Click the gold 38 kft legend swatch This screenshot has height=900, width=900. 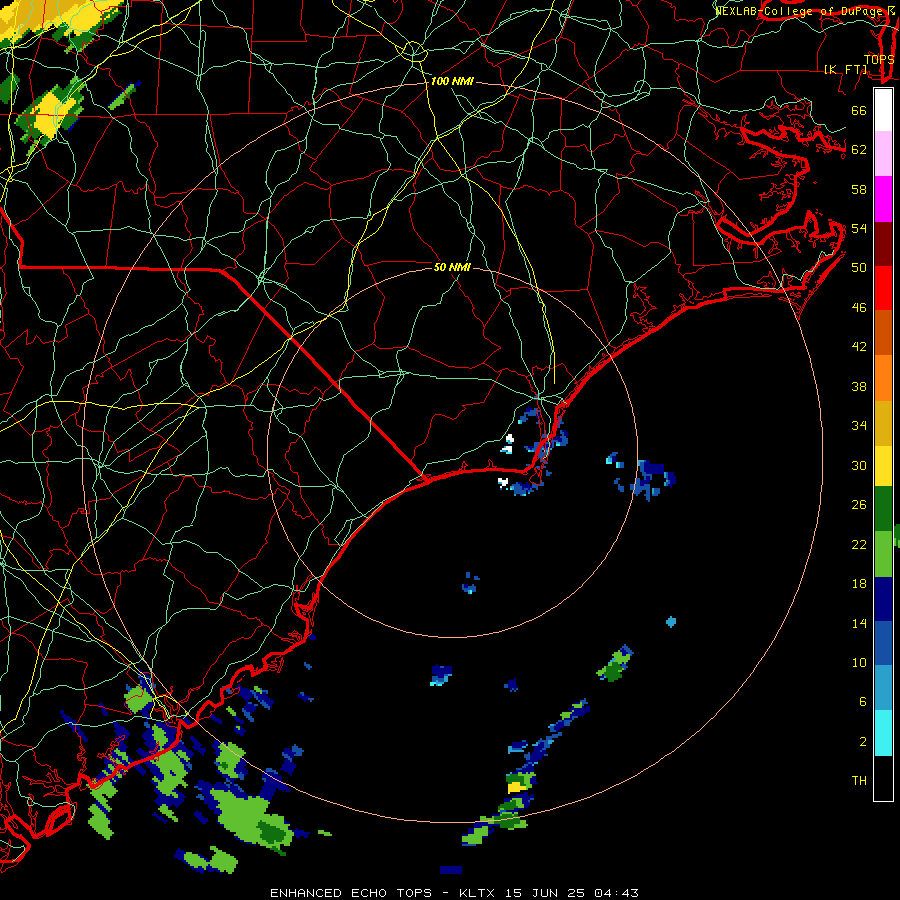coord(883,423)
